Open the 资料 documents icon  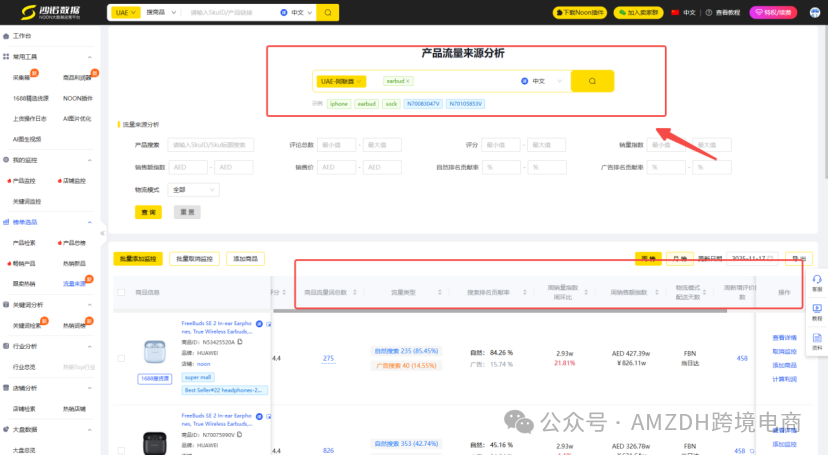817,341
